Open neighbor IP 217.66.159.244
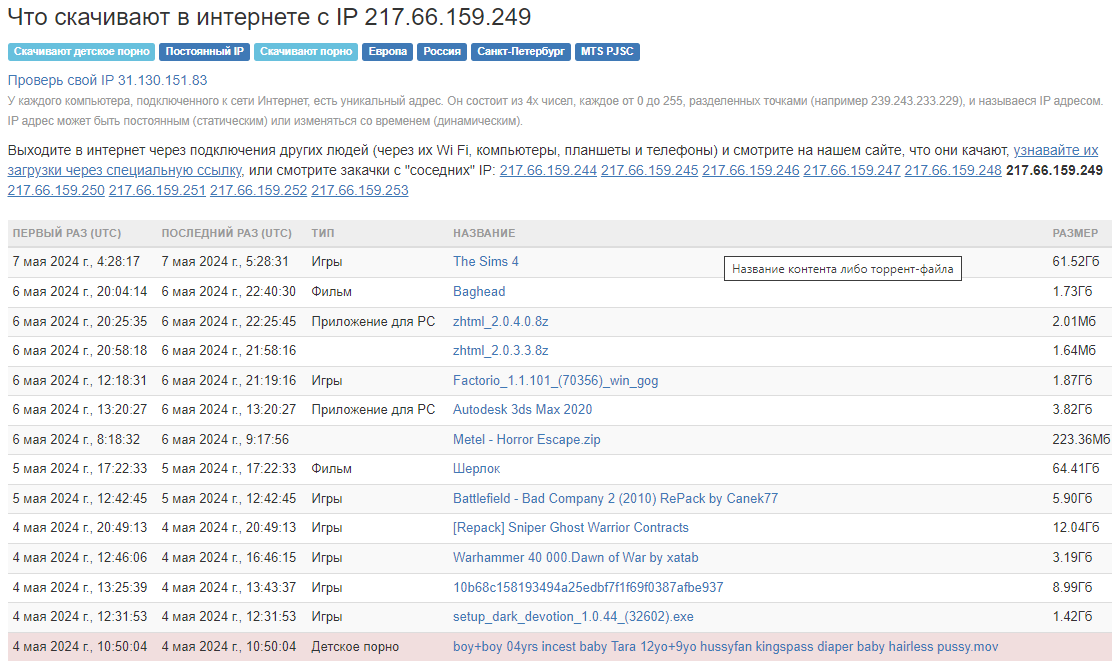The width and height of the screenshot is (1112, 661). coord(548,170)
